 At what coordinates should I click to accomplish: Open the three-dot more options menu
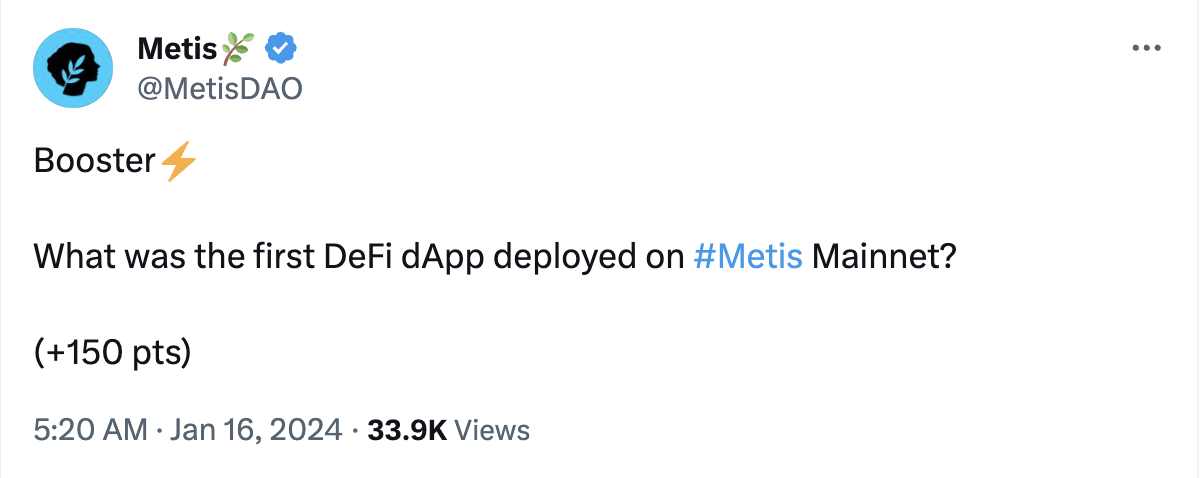[1145, 49]
